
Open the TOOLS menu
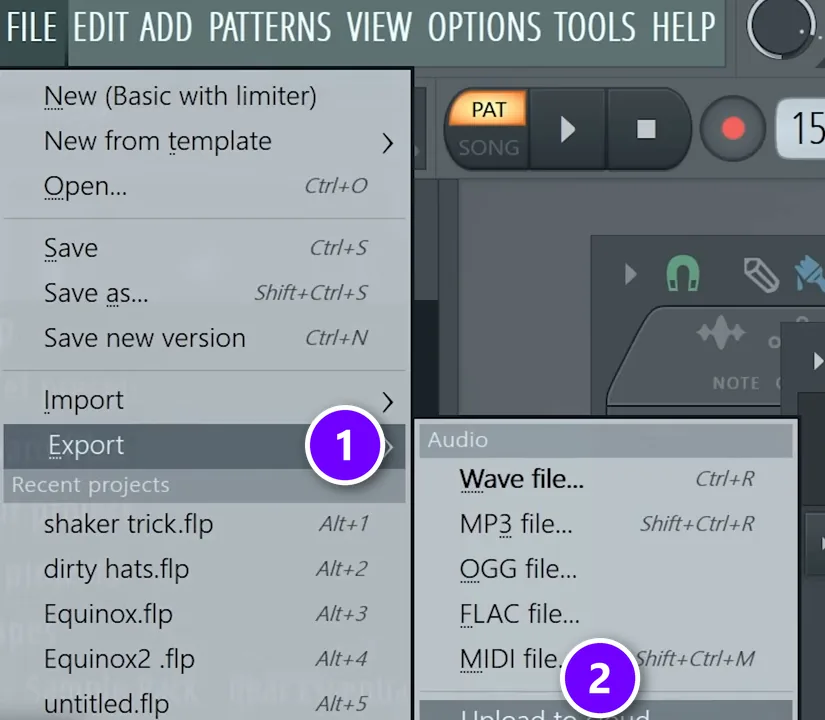point(595,27)
